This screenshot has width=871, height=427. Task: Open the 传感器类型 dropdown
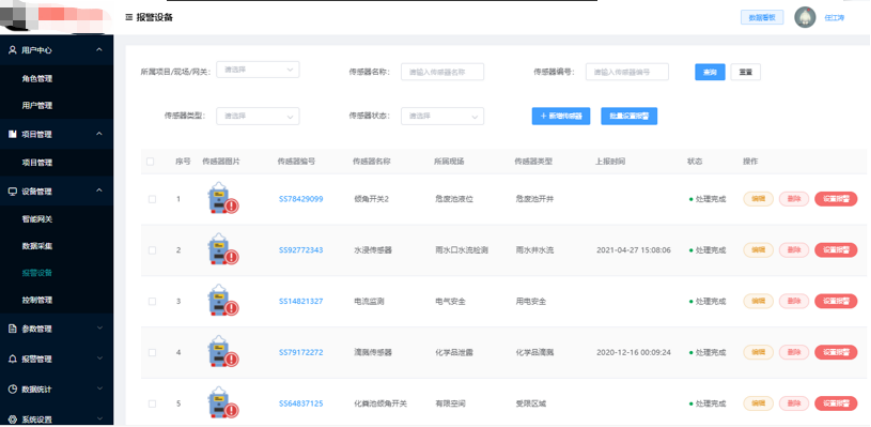coord(258,116)
